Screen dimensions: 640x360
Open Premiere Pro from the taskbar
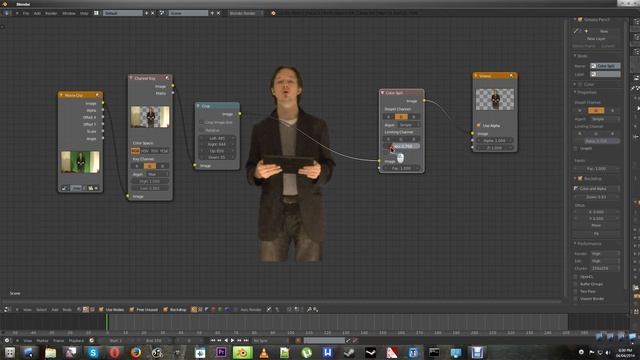pyautogui.click(x=221, y=352)
